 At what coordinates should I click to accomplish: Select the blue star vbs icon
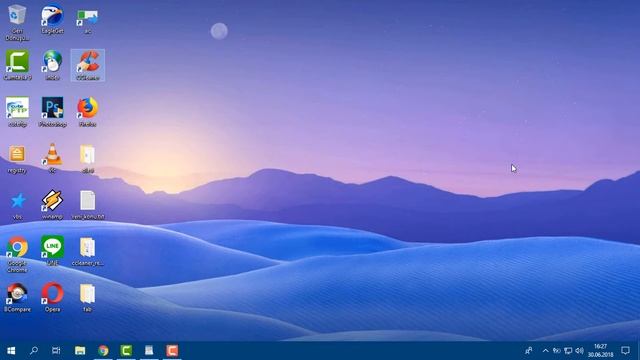pyautogui.click(x=17, y=205)
